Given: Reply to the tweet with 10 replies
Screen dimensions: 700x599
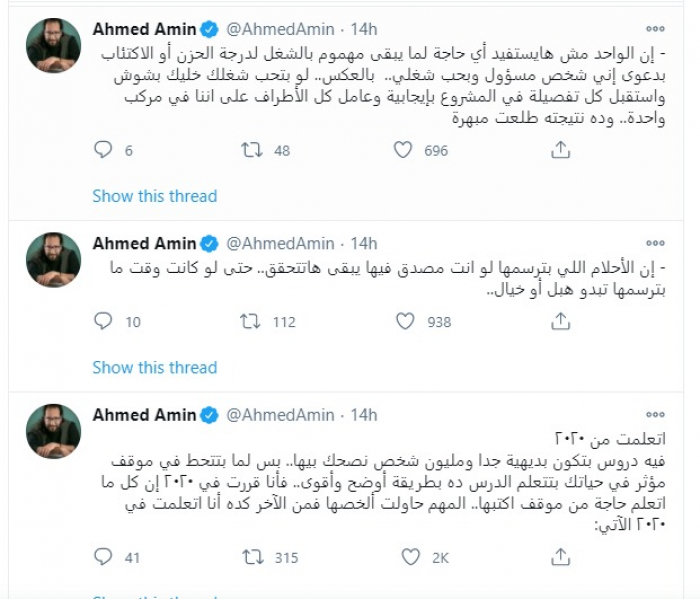Looking at the screenshot, I should (103, 321).
